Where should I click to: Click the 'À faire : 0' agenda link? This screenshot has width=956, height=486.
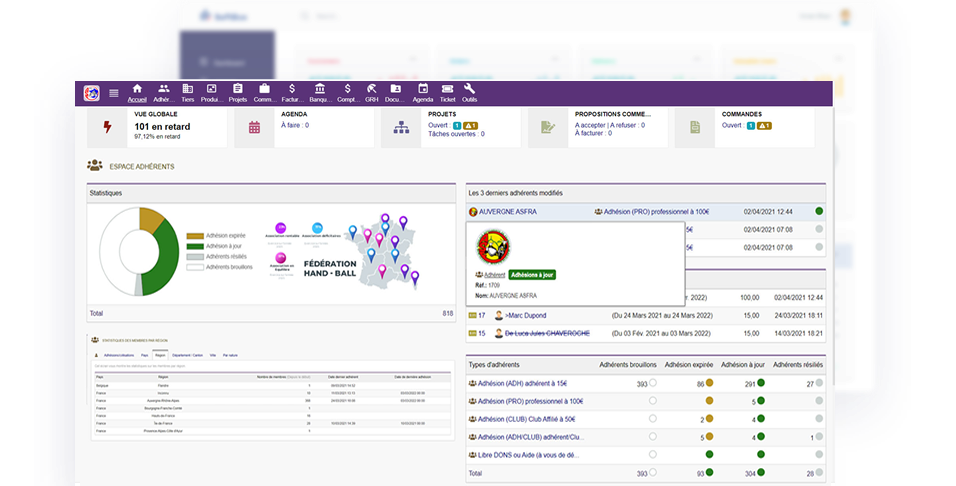295,126
